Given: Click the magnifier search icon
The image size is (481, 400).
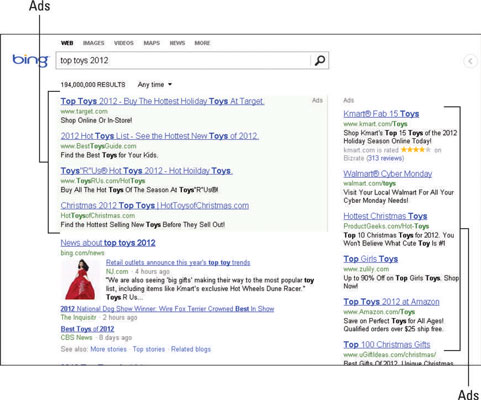Looking at the screenshot, I should [320, 60].
